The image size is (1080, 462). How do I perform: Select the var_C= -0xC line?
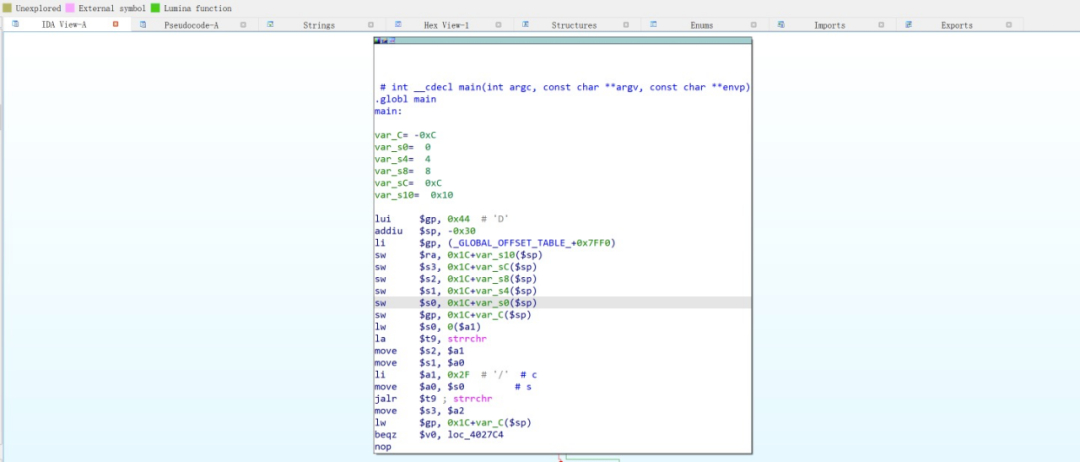click(x=405, y=135)
